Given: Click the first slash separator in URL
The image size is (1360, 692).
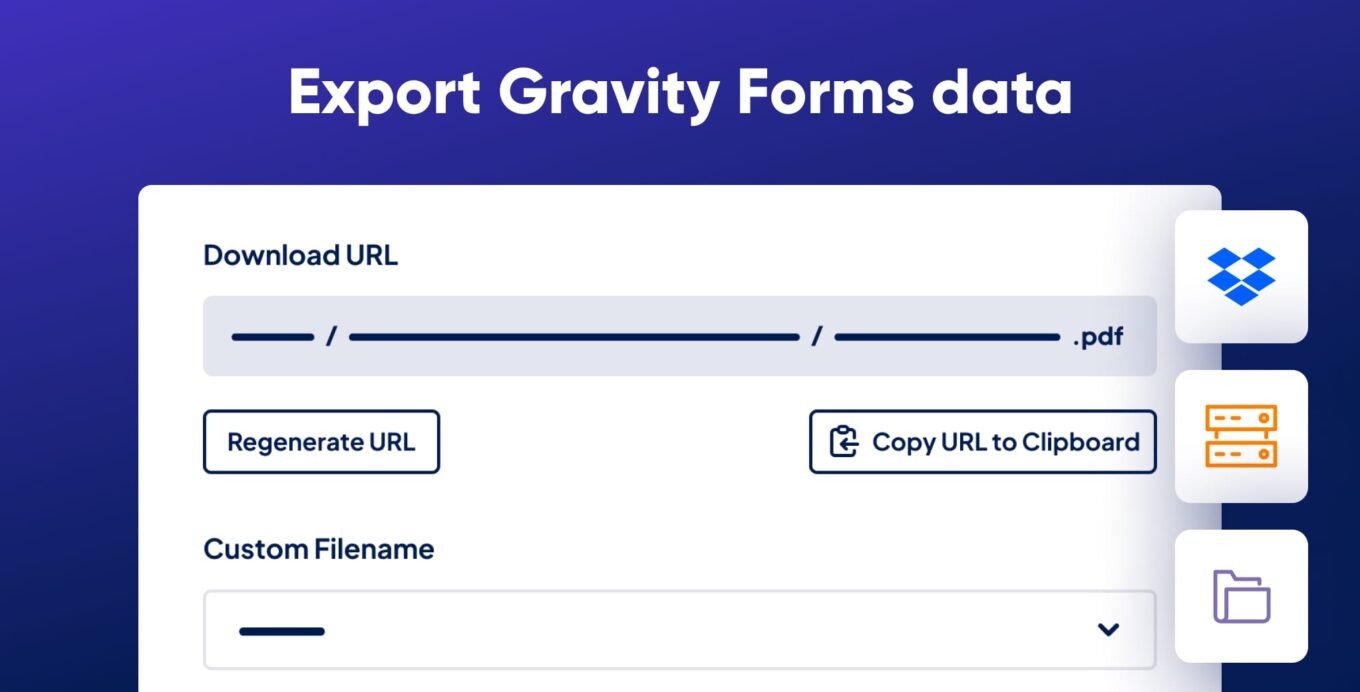Looking at the screenshot, I should click(x=331, y=337).
